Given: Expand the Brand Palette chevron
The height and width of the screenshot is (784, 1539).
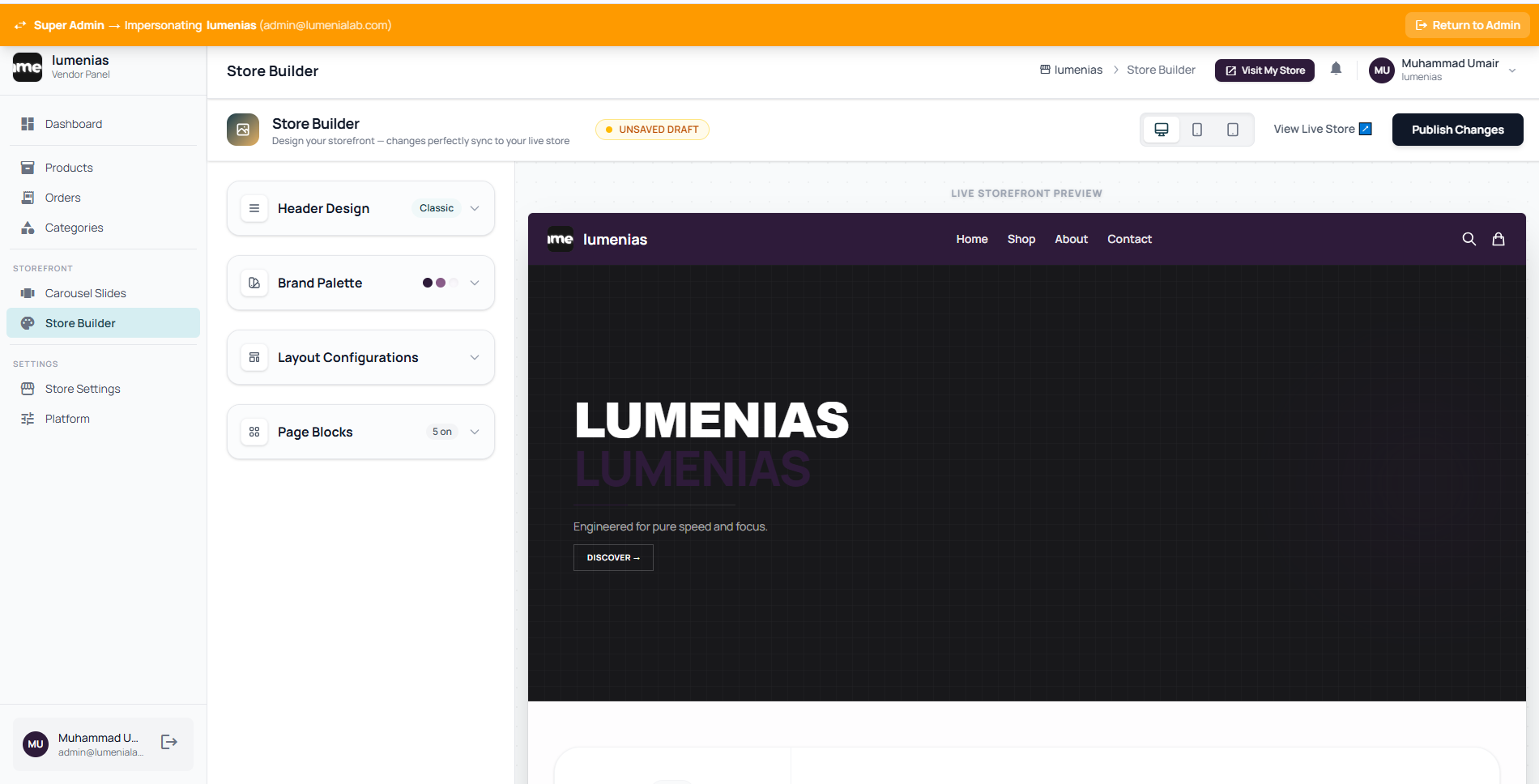Looking at the screenshot, I should (x=475, y=283).
